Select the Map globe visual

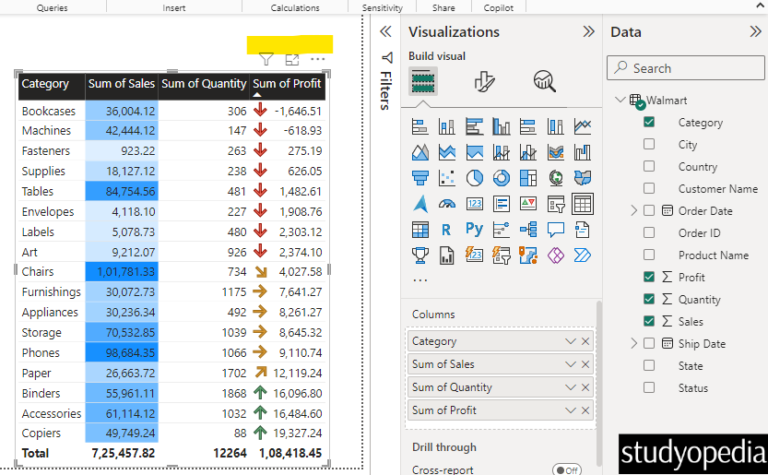pyautogui.click(x=555, y=178)
